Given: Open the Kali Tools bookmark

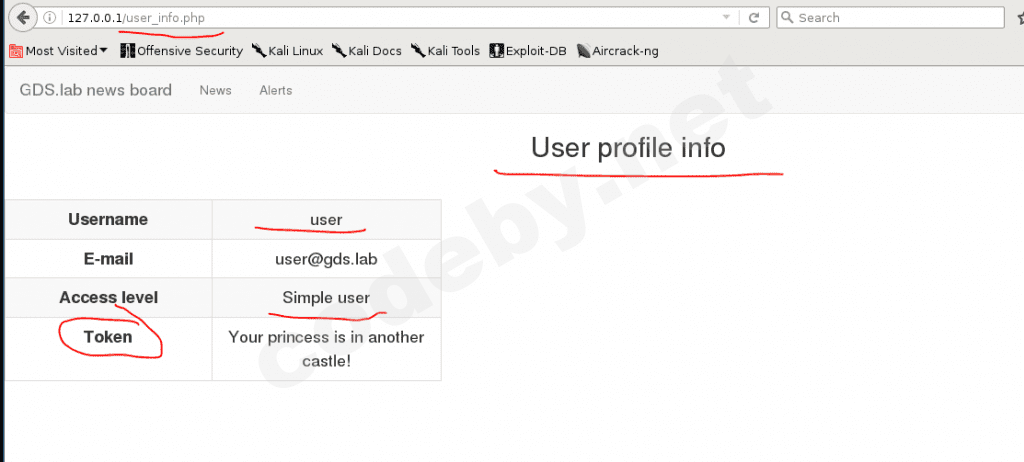Looking at the screenshot, I should pyautogui.click(x=445, y=50).
